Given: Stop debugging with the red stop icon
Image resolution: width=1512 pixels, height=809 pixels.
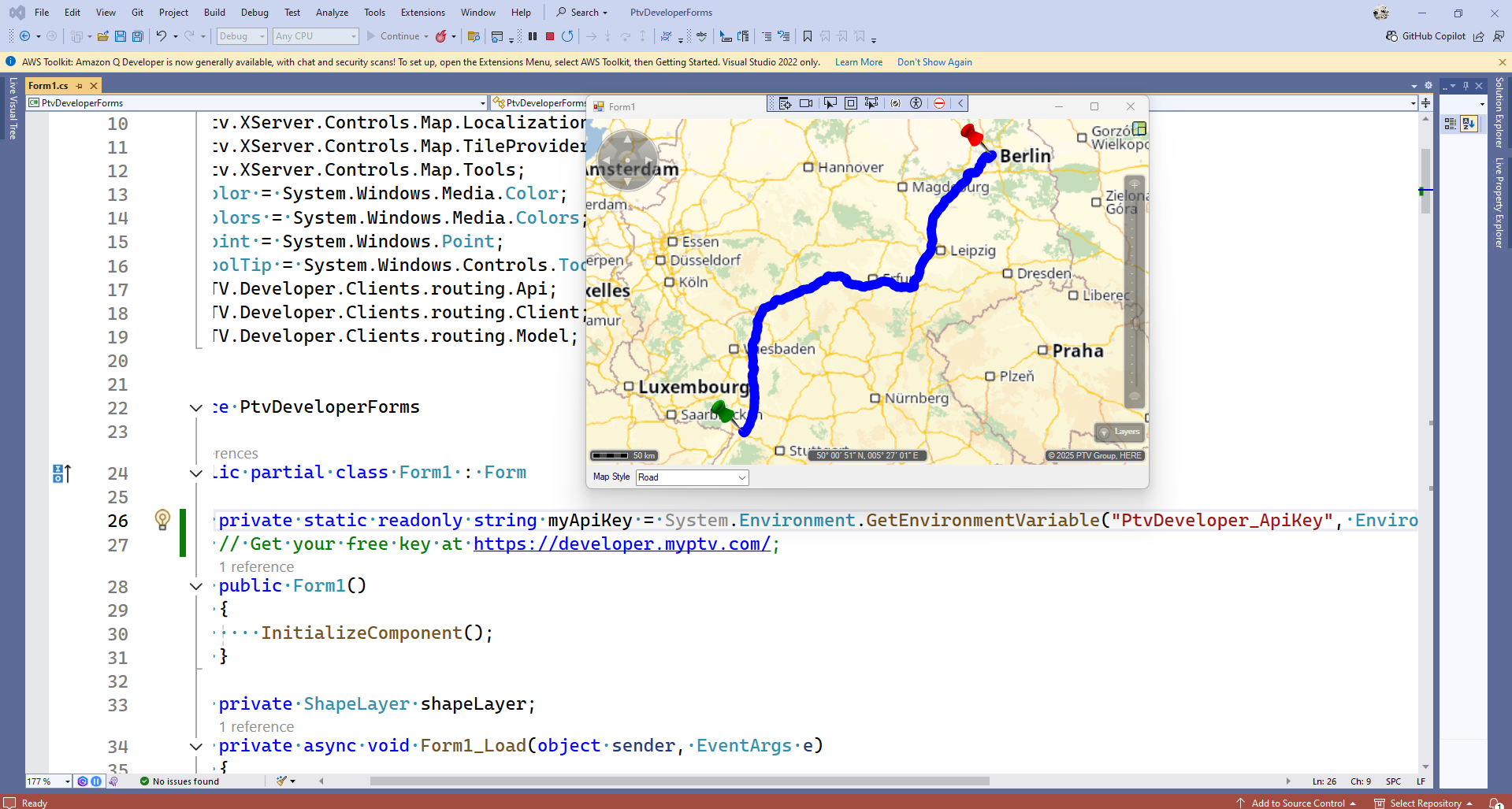Looking at the screenshot, I should point(550,36).
